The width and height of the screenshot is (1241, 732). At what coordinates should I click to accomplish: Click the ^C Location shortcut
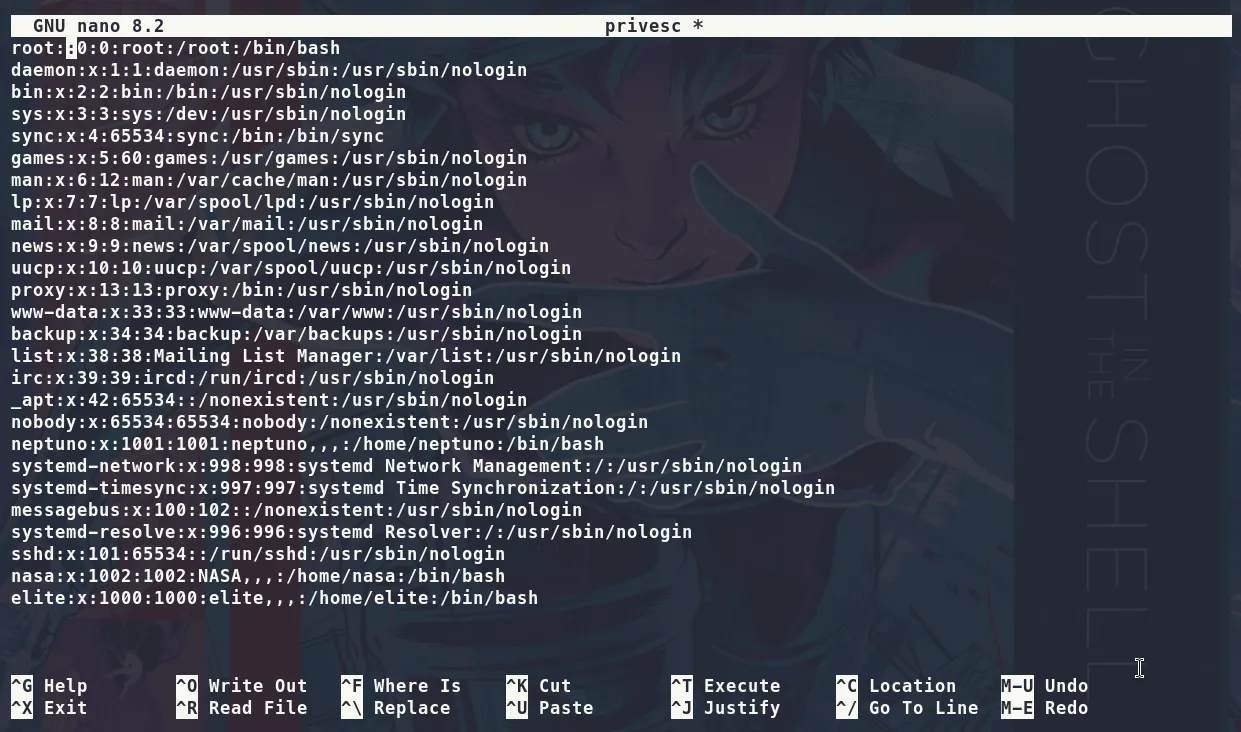(896, 686)
